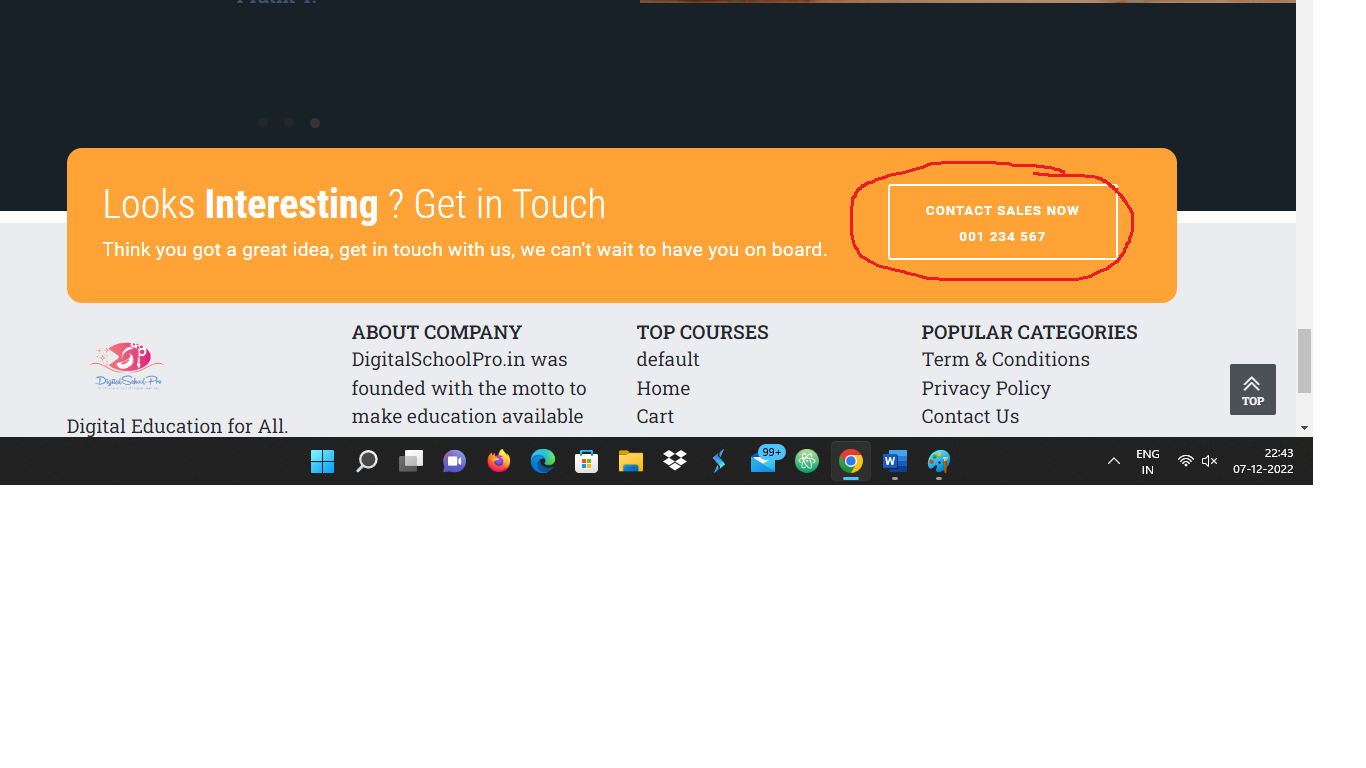Screen dimensions: 1366x768
Task: Switch to Microsoft Word in taskbar
Action: 894,461
